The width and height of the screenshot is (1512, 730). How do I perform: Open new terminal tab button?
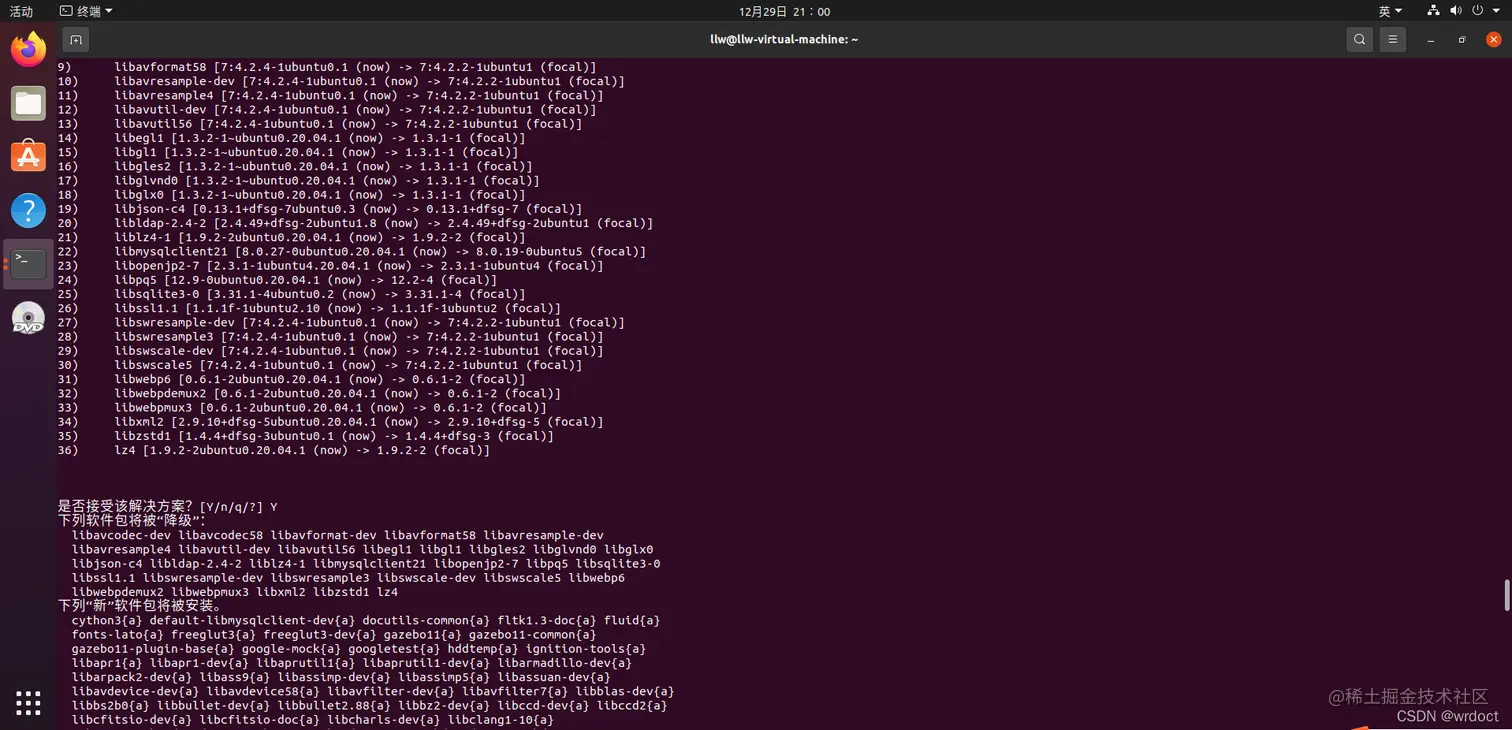[x=76, y=39]
